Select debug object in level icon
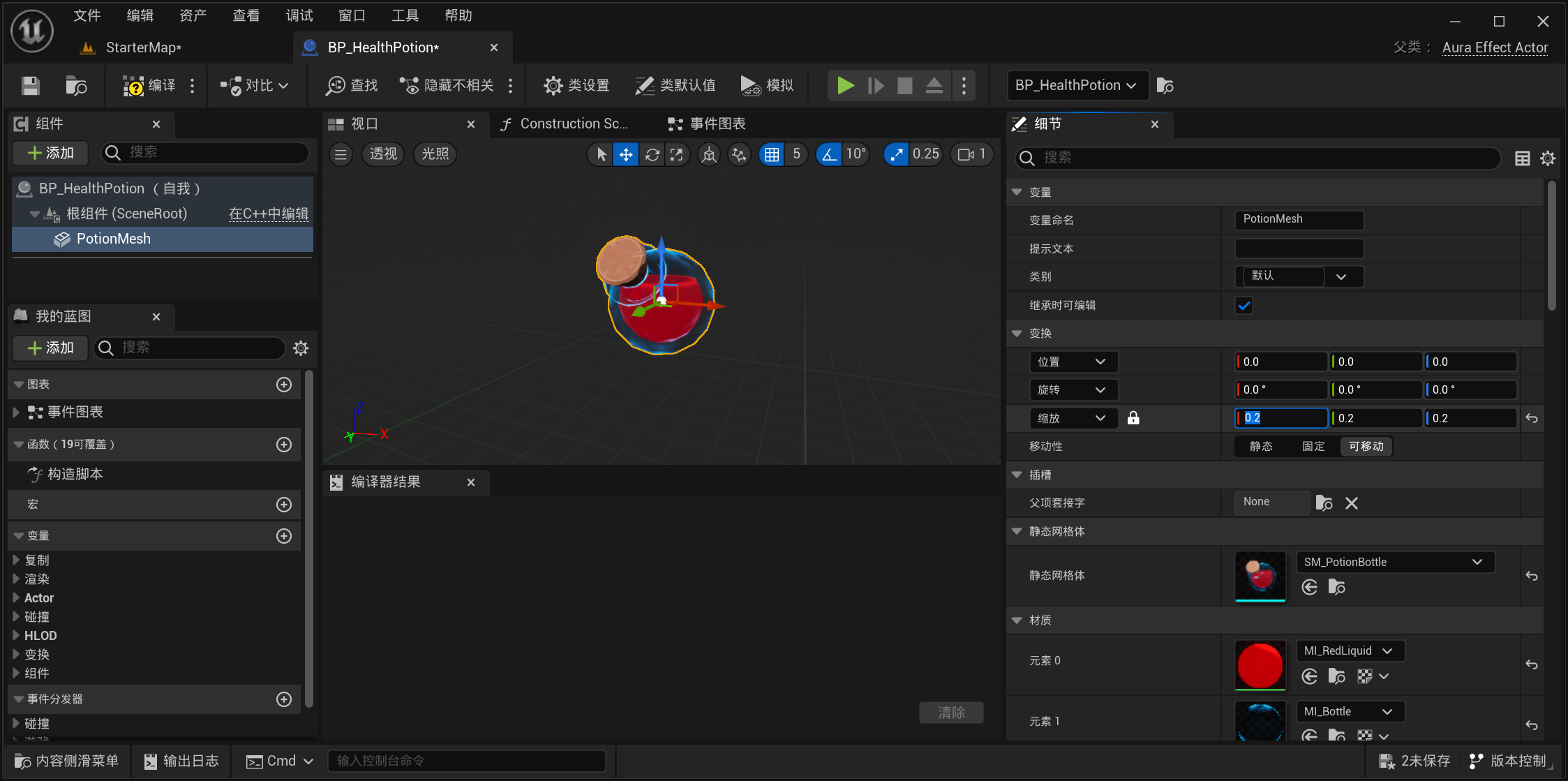This screenshot has width=1568, height=781. pos(1165,85)
